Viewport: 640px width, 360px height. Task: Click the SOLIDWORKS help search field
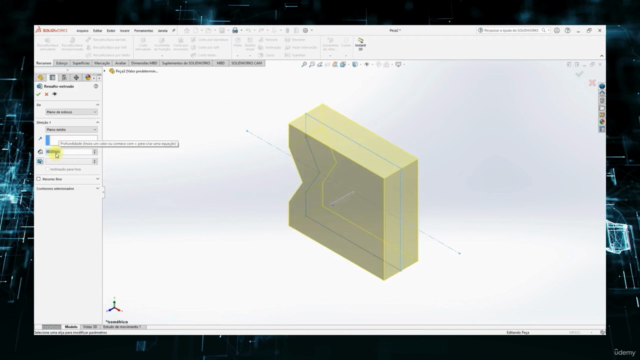click(x=513, y=31)
